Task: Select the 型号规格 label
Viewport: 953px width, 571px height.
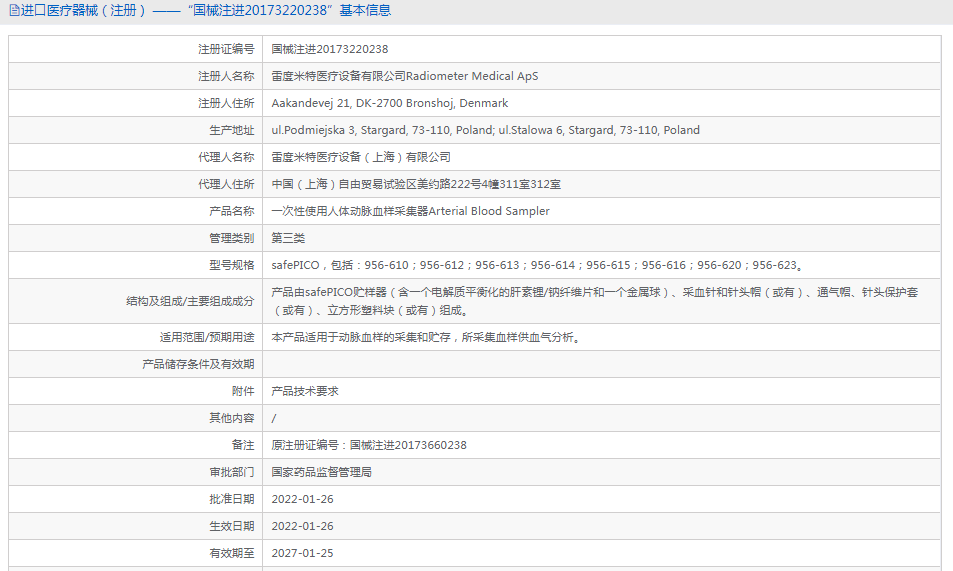Action: coord(232,265)
